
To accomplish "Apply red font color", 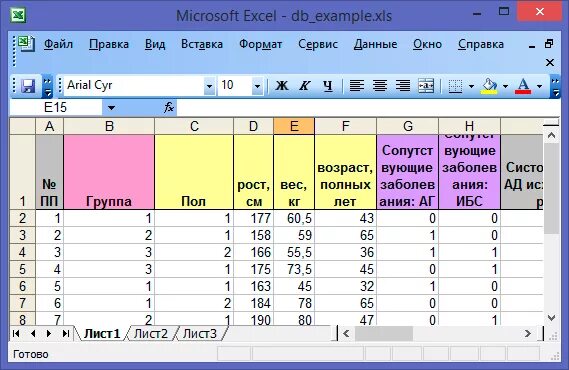I will point(523,86).
